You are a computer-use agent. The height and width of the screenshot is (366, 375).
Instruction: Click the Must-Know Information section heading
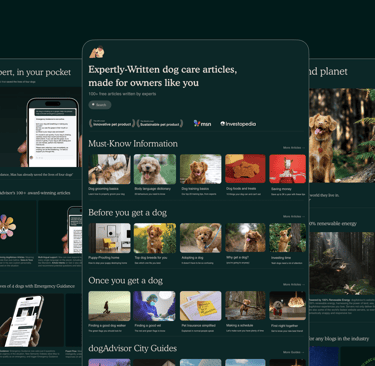[x=133, y=144]
